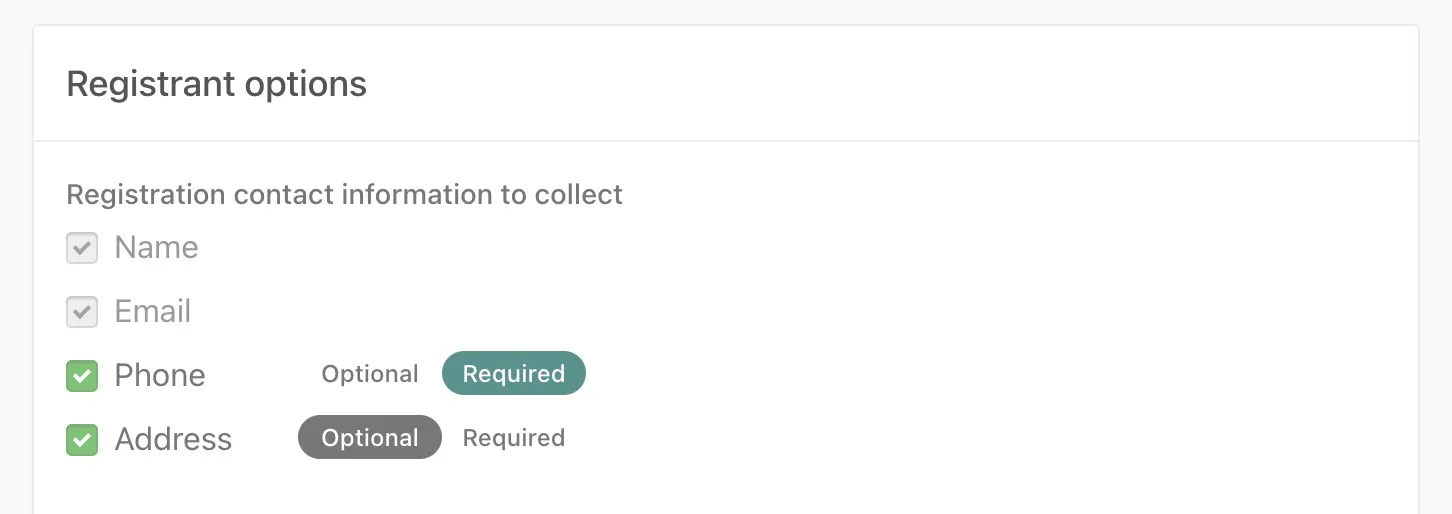Uncheck the Phone checkbox
The width and height of the screenshot is (1452, 514).
[x=82, y=376]
